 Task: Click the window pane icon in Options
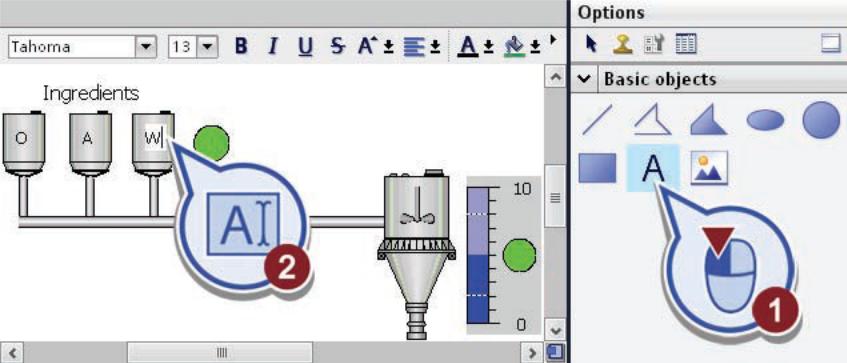831,44
